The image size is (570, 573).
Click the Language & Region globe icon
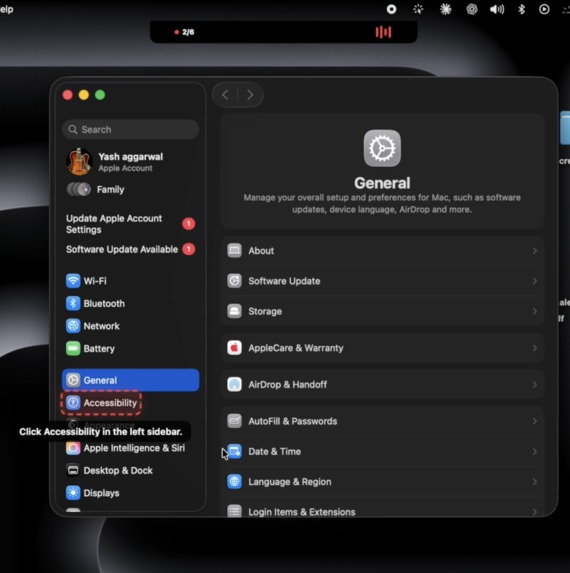(234, 482)
